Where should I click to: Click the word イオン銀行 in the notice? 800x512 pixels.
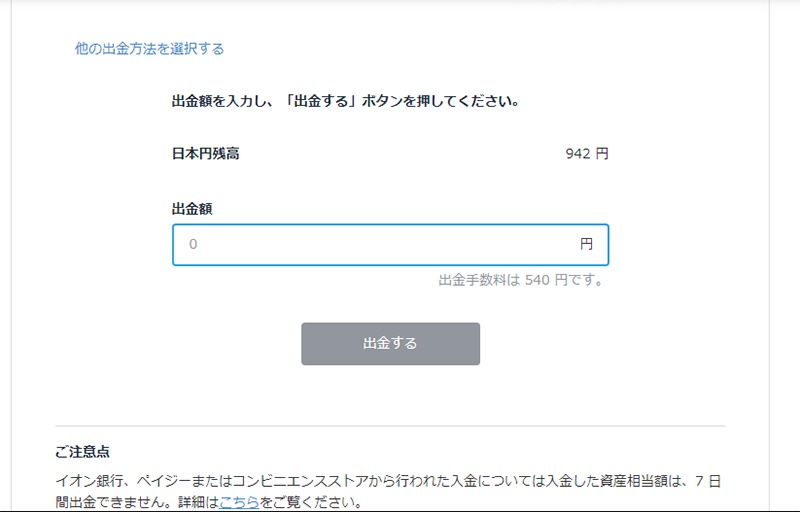pos(89,481)
